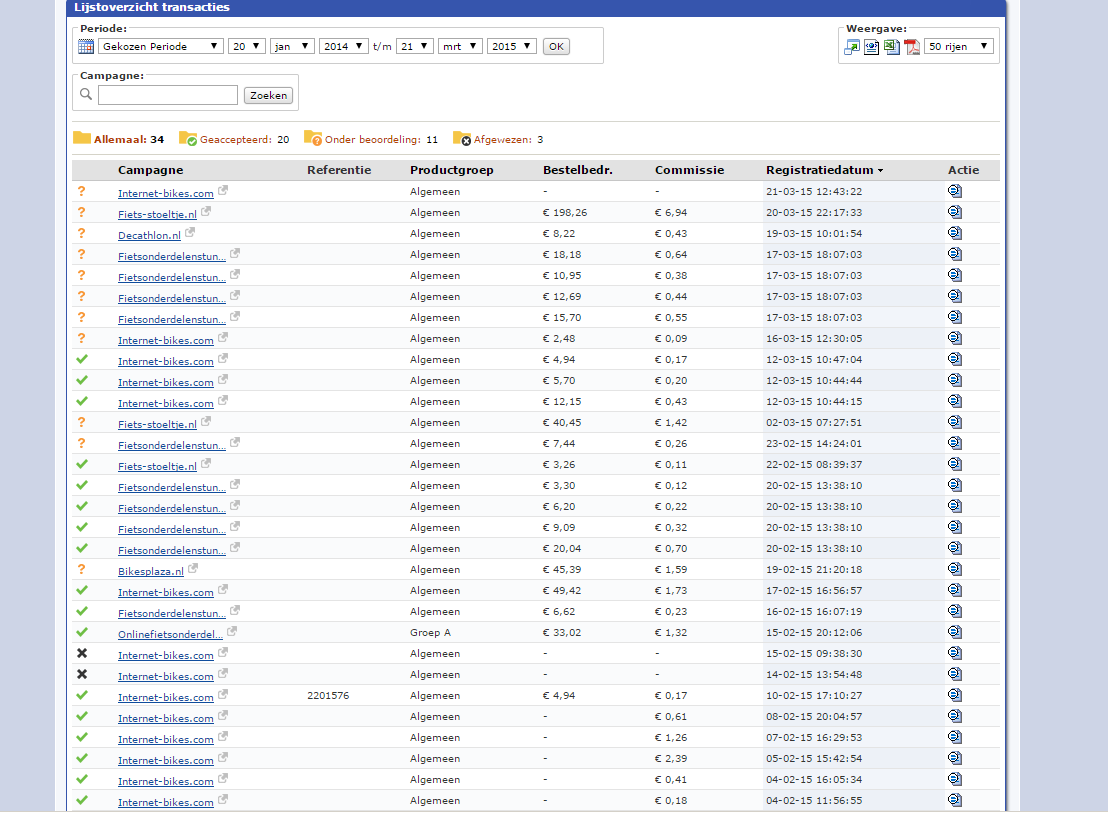Export the list as PDF

[x=912, y=47]
